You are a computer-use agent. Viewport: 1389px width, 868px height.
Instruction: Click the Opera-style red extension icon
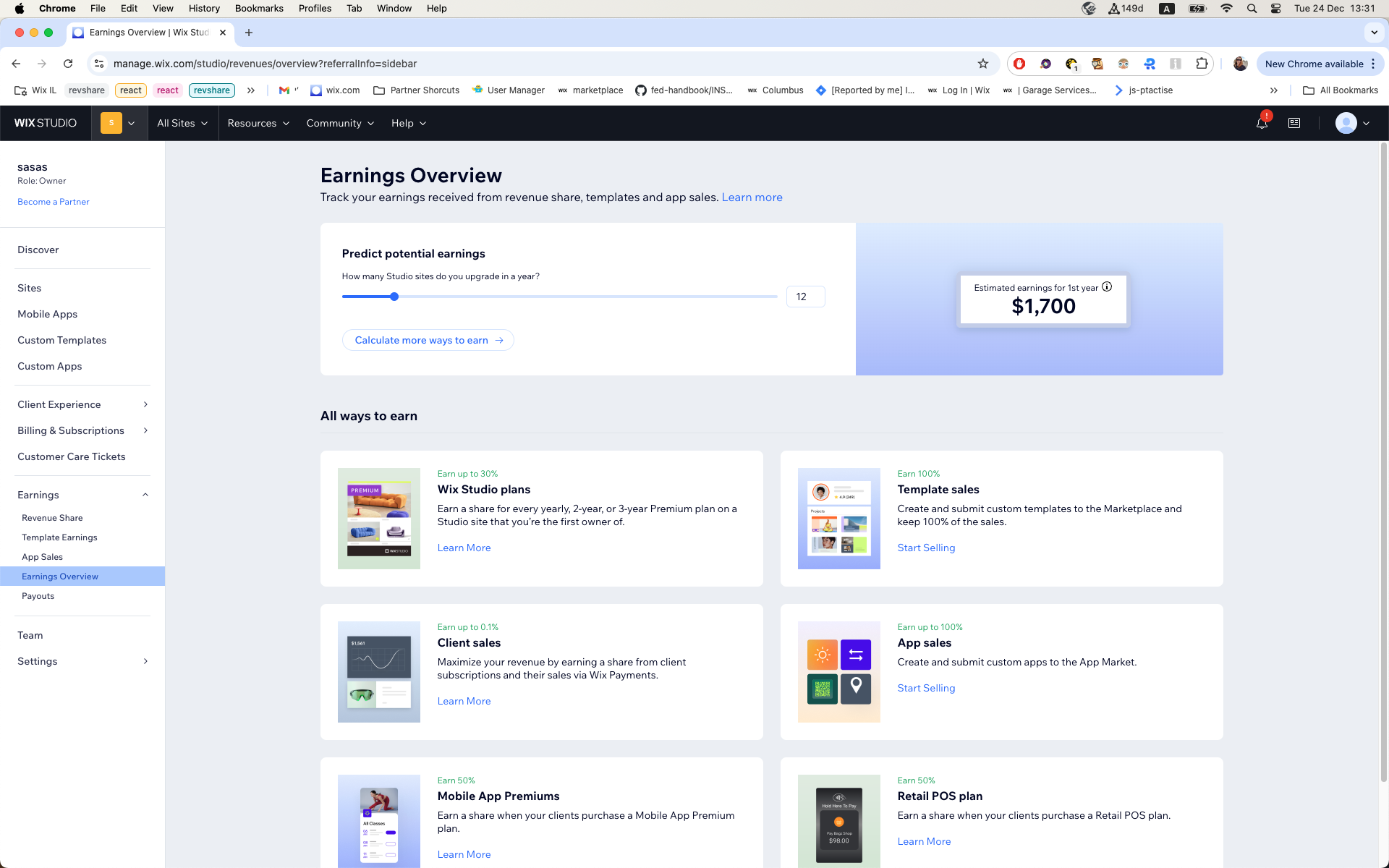(1019, 64)
